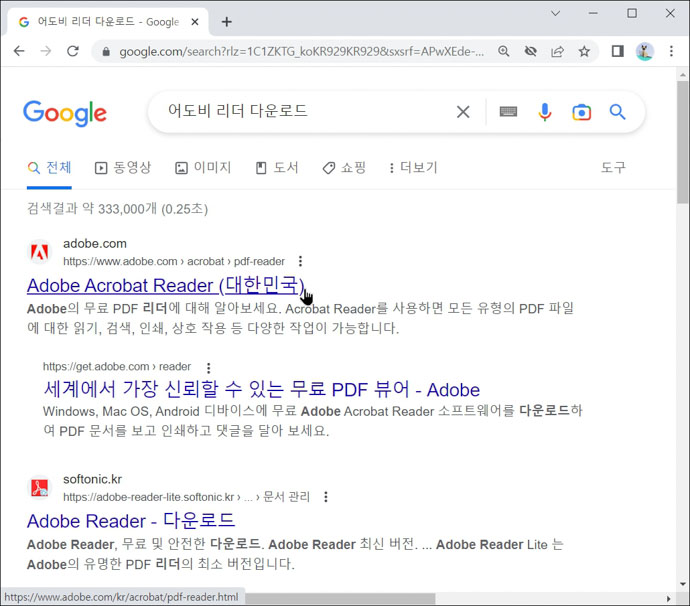Open Chrome's three-dot menu

click(x=671, y=51)
